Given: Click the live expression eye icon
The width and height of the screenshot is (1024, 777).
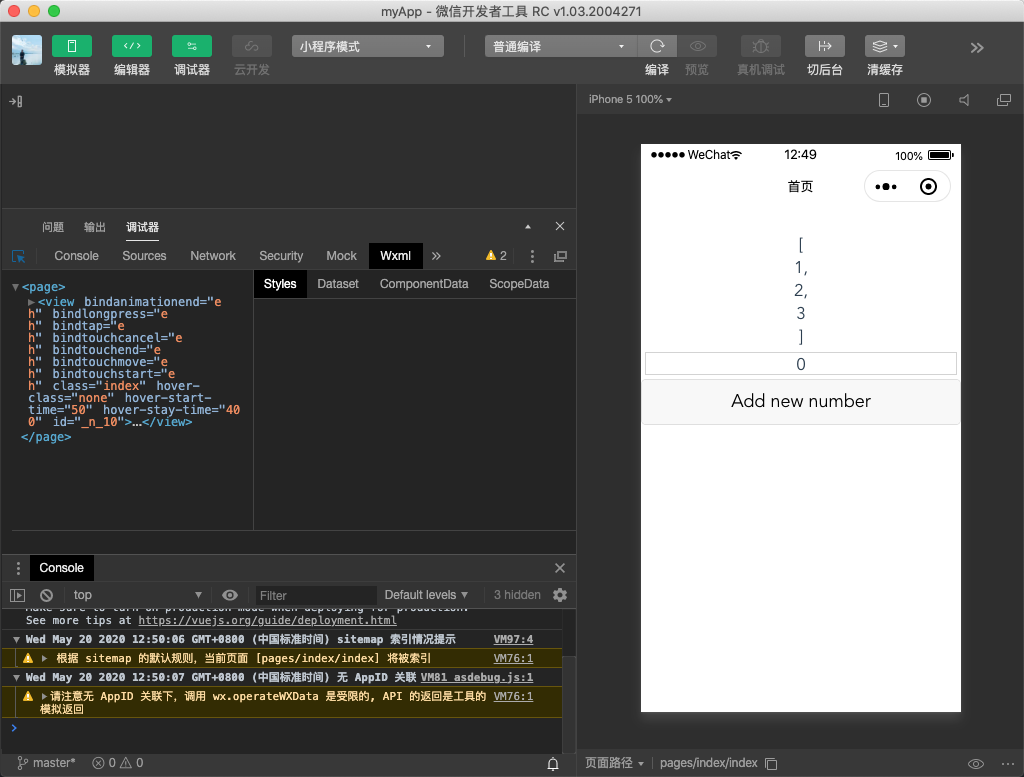Looking at the screenshot, I should pos(230,595).
